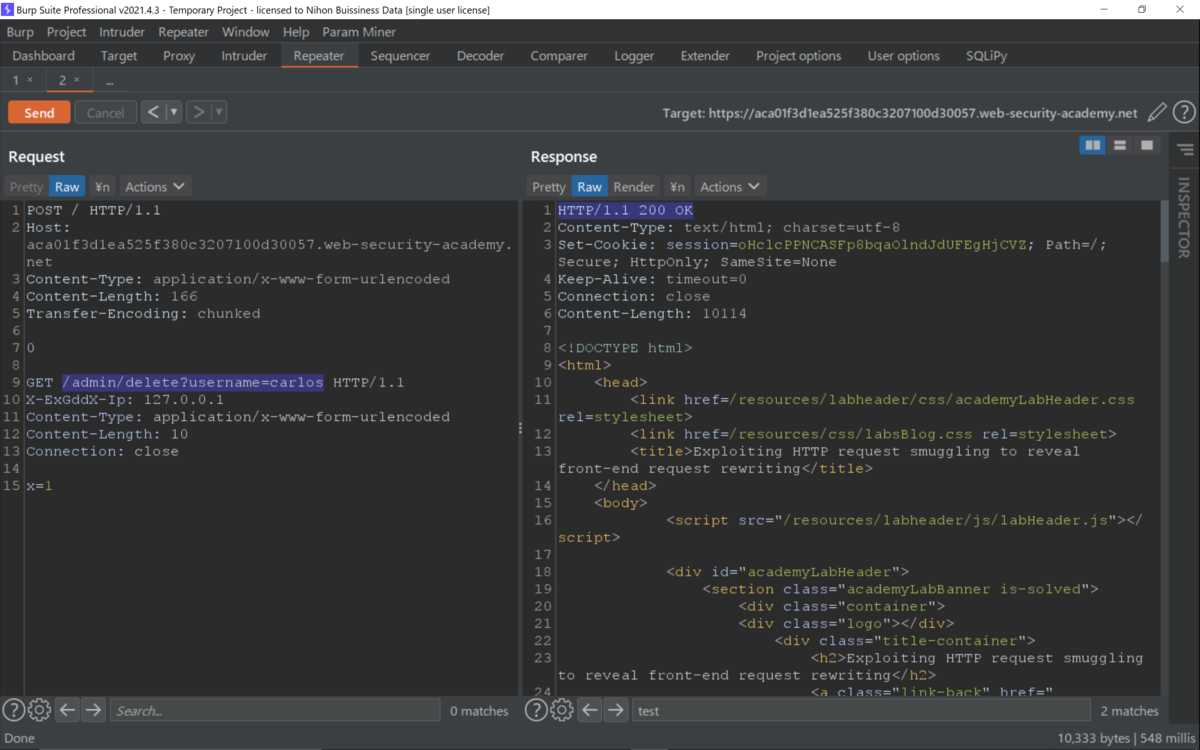Click the Target URL text
The height and width of the screenshot is (750, 1200).
(900, 113)
